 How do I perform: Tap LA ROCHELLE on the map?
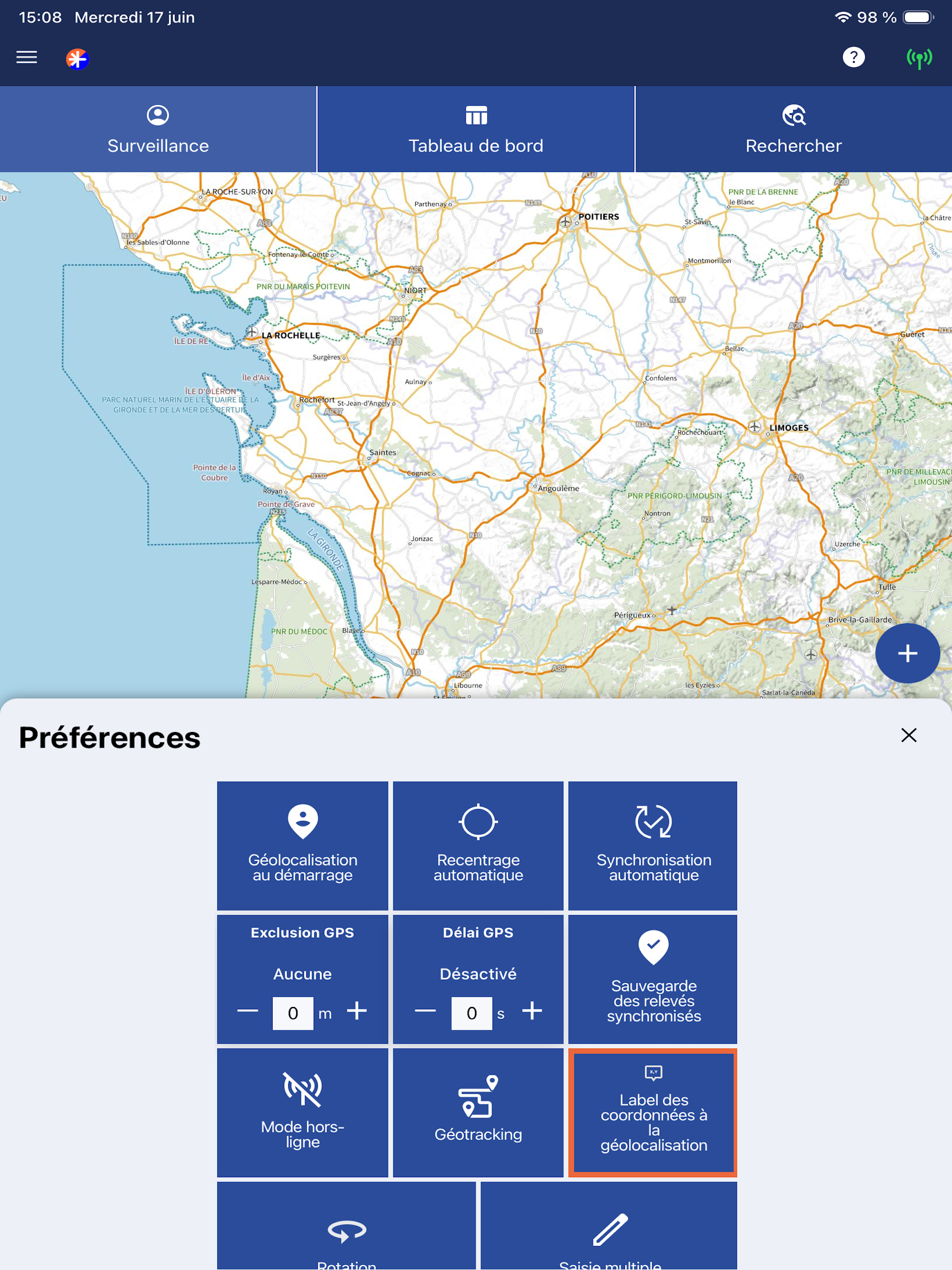[x=291, y=335]
